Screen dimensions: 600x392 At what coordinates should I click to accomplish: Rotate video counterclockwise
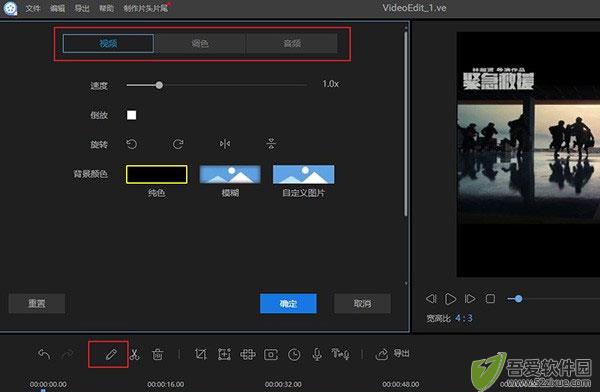[132, 144]
